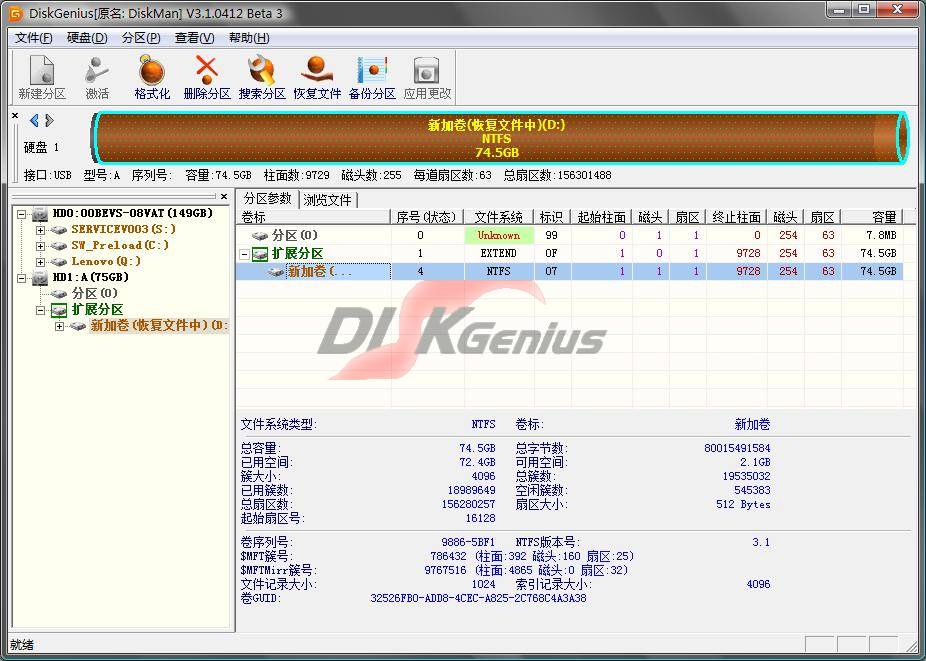
Task: Expand the 新加卷(恢复文件中) tree node
Action: pos(59,326)
